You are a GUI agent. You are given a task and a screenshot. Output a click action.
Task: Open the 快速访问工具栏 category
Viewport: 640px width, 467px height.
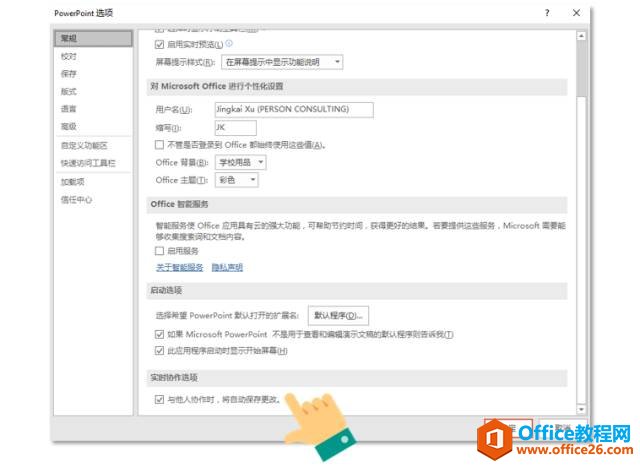88,163
